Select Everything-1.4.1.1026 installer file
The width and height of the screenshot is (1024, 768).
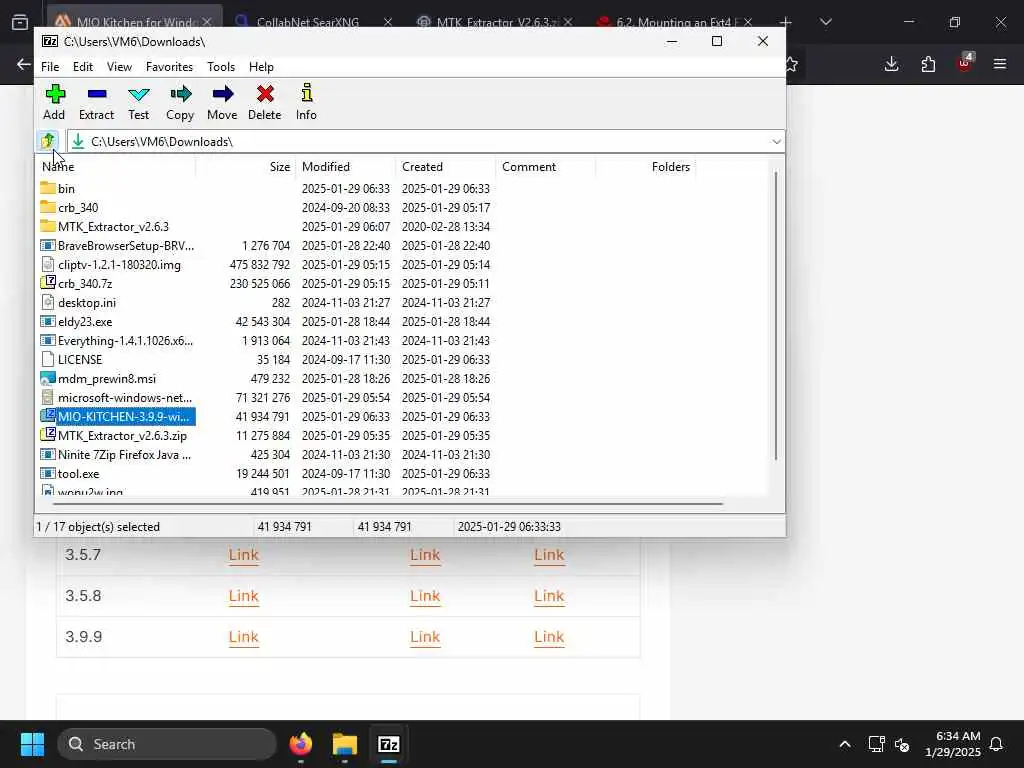tap(117, 340)
